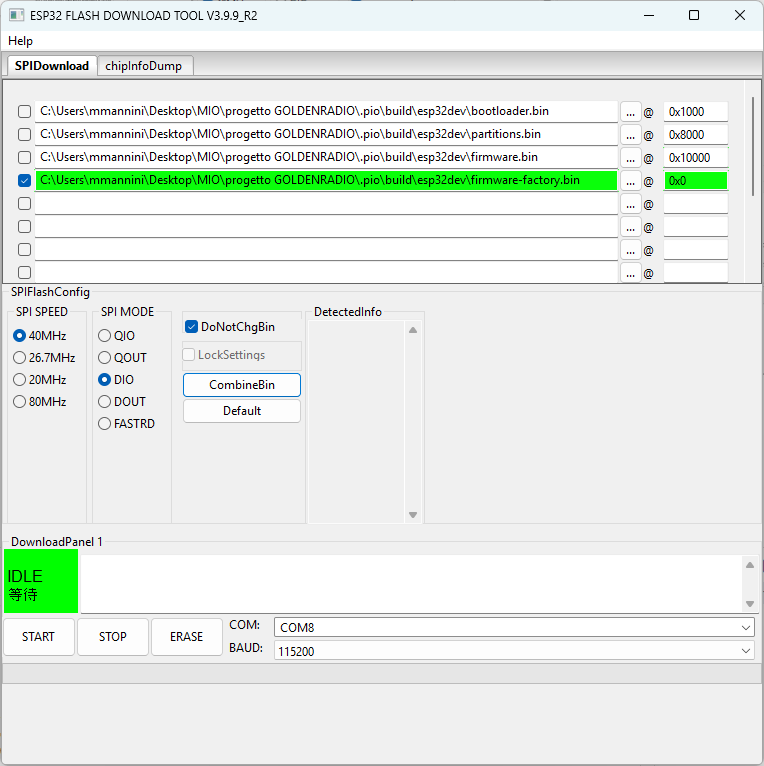Edit the green 0x0 address field

tap(696, 181)
